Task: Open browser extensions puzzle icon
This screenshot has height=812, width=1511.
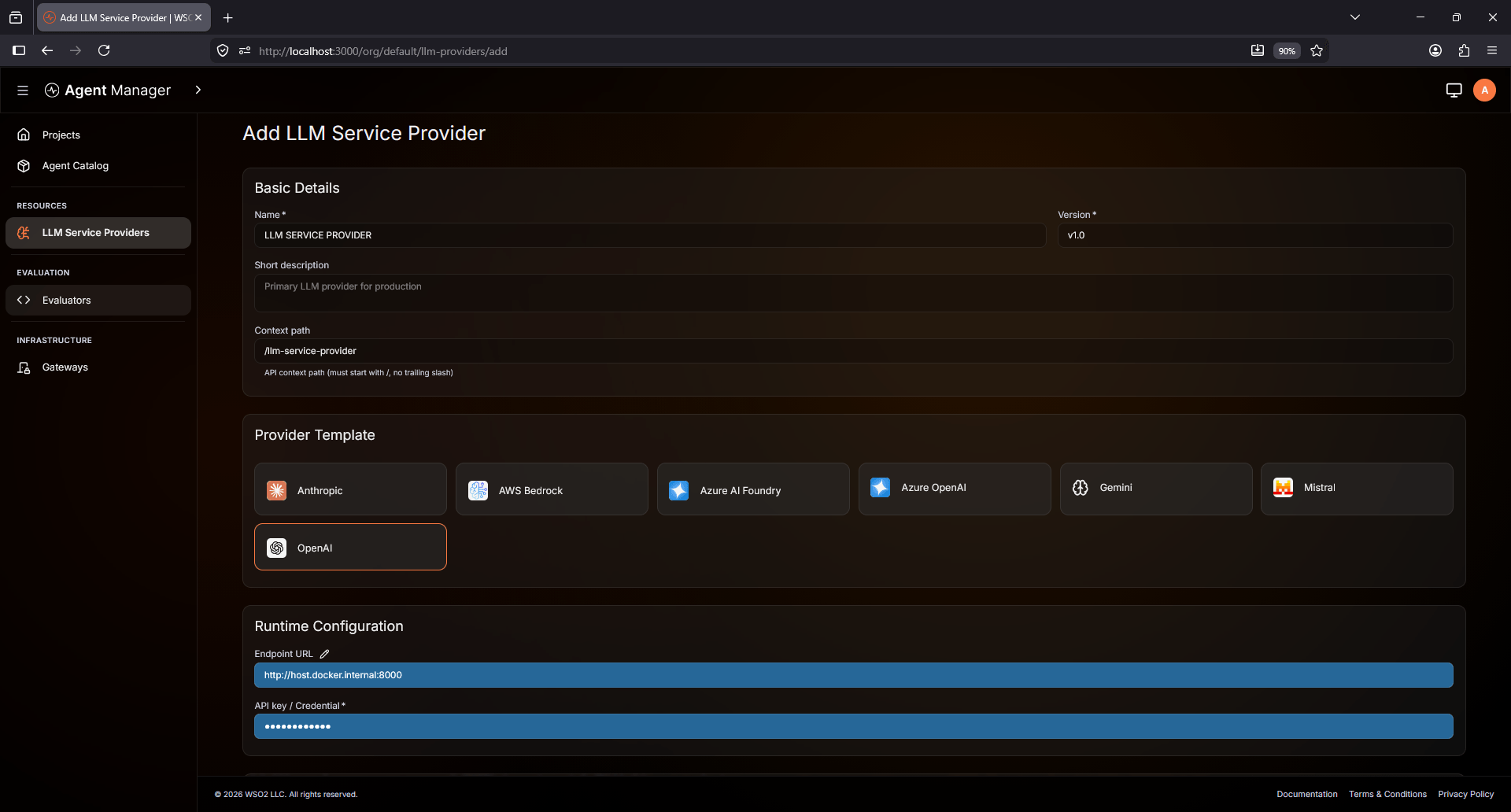Action: click(x=1464, y=50)
